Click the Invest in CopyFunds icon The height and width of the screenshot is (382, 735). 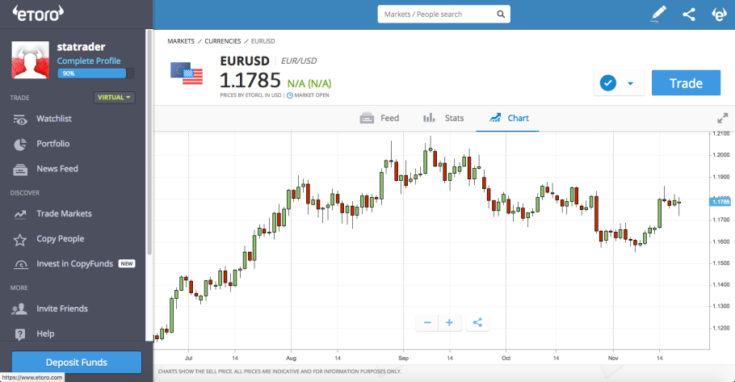coord(21,264)
